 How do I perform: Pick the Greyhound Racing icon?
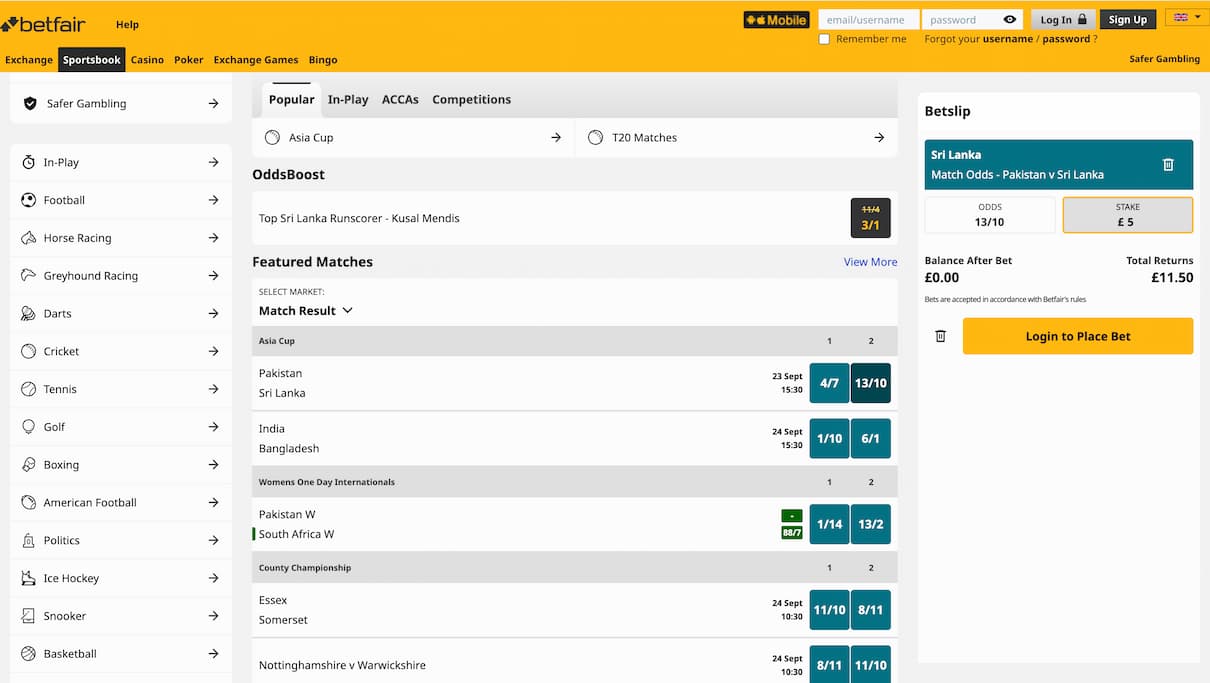(28, 276)
